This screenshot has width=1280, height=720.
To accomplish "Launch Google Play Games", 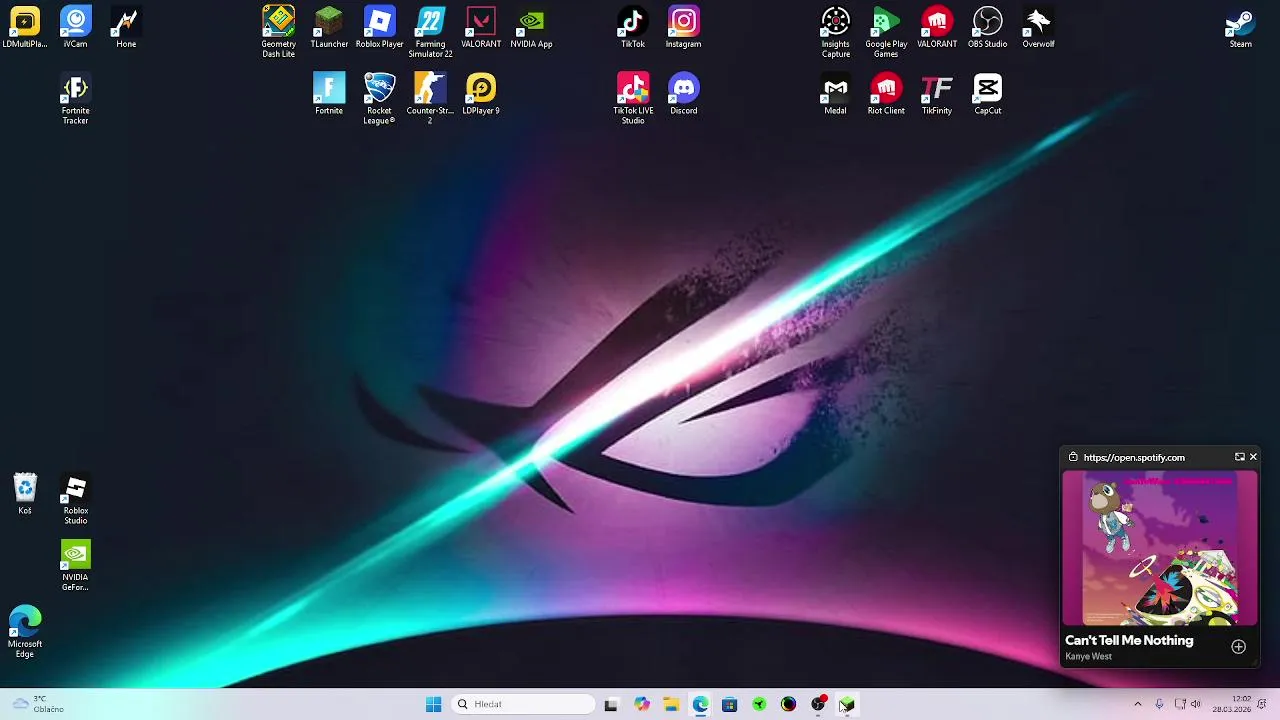I will (x=886, y=32).
